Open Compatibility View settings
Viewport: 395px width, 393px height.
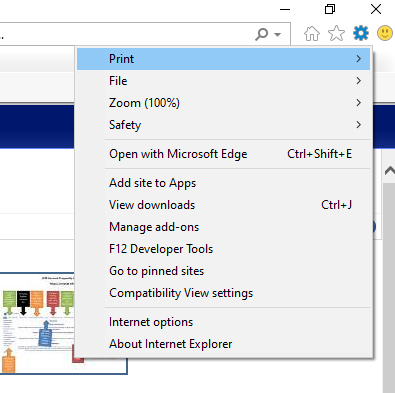223,293
